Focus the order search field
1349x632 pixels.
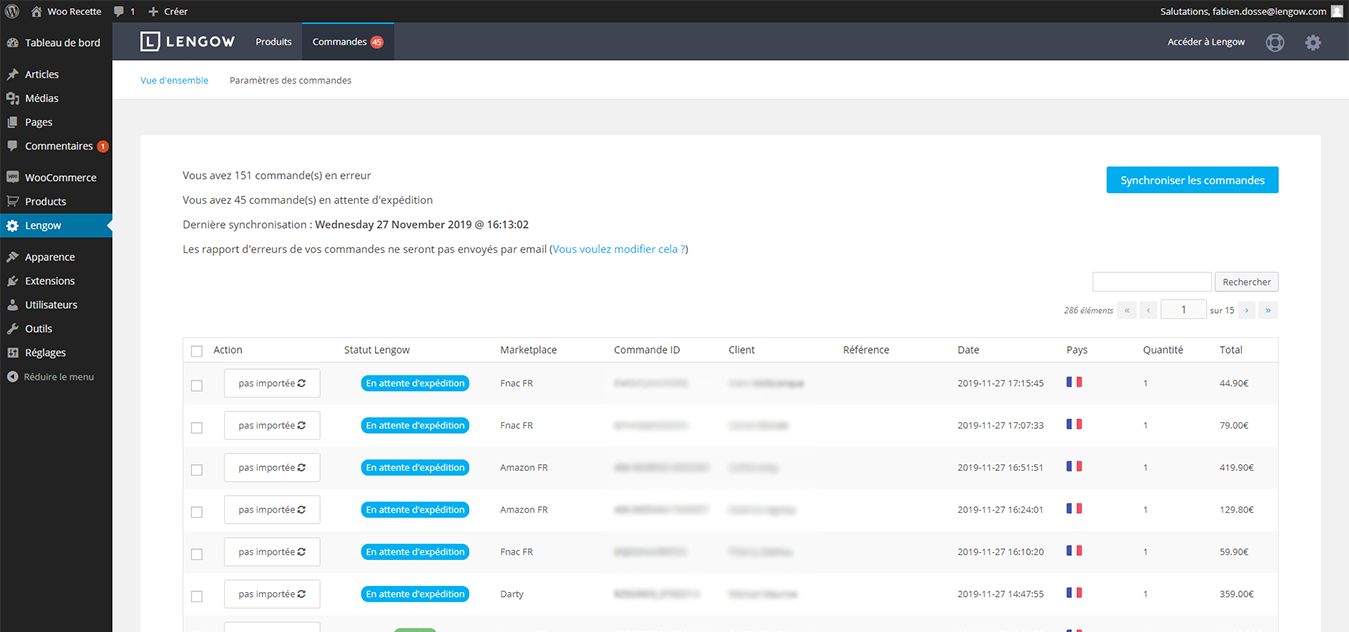pos(1152,282)
